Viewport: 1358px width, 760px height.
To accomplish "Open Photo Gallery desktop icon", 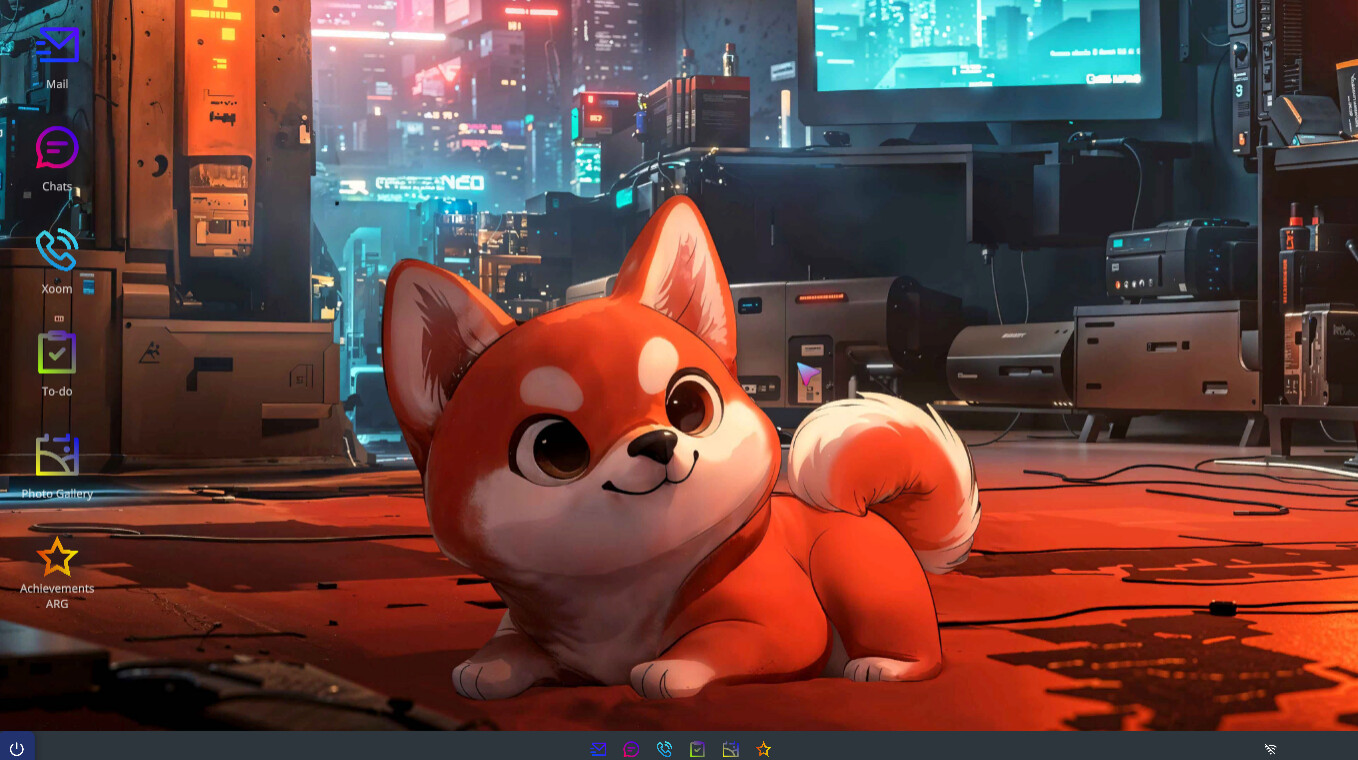I will [x=57, y=455].
